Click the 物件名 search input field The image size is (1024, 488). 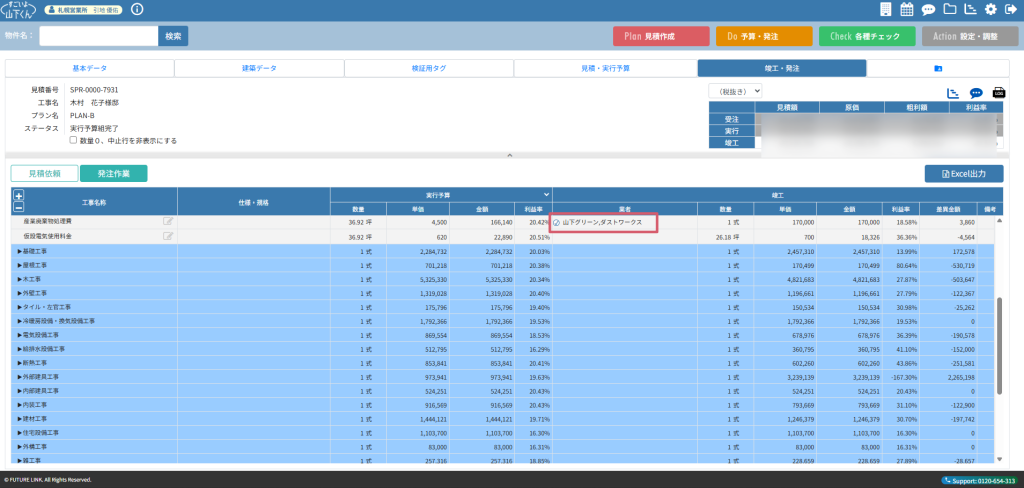pyautogui.click(x=98, y=36)
